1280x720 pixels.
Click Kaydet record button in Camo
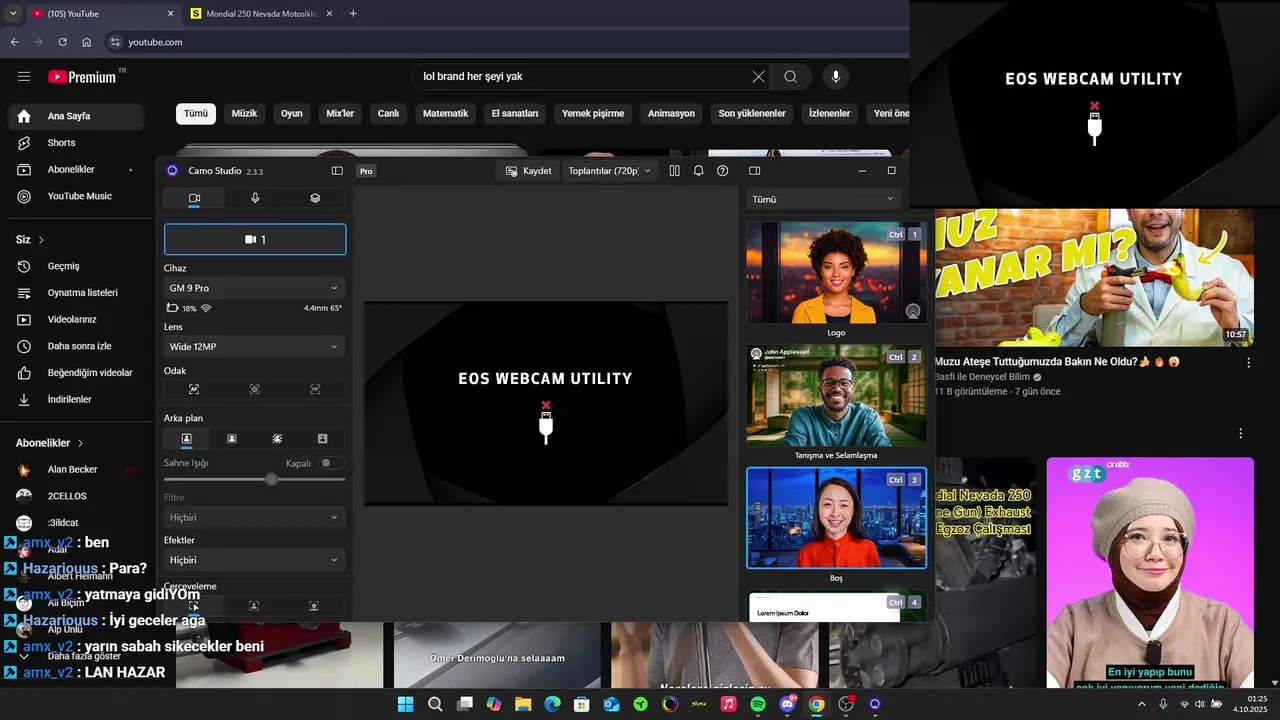coord(528,171)
